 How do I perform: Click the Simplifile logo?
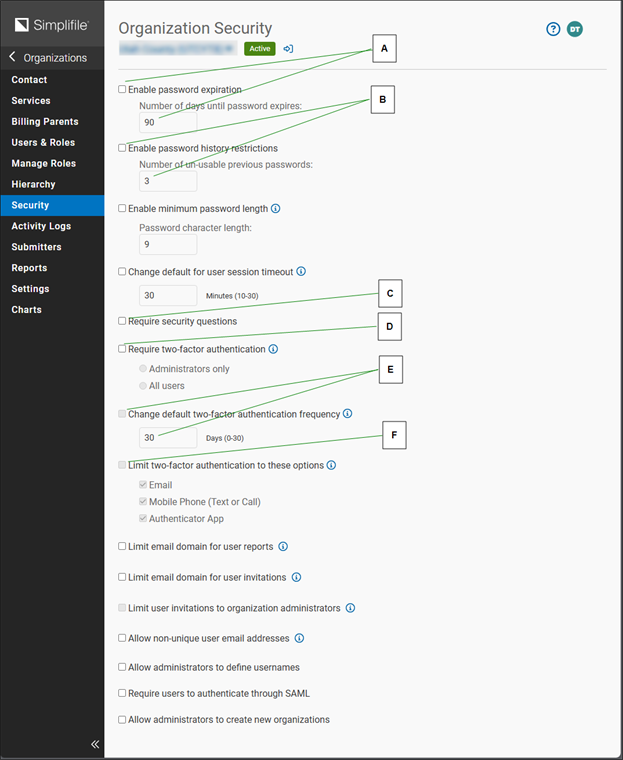tap(51, 25)
